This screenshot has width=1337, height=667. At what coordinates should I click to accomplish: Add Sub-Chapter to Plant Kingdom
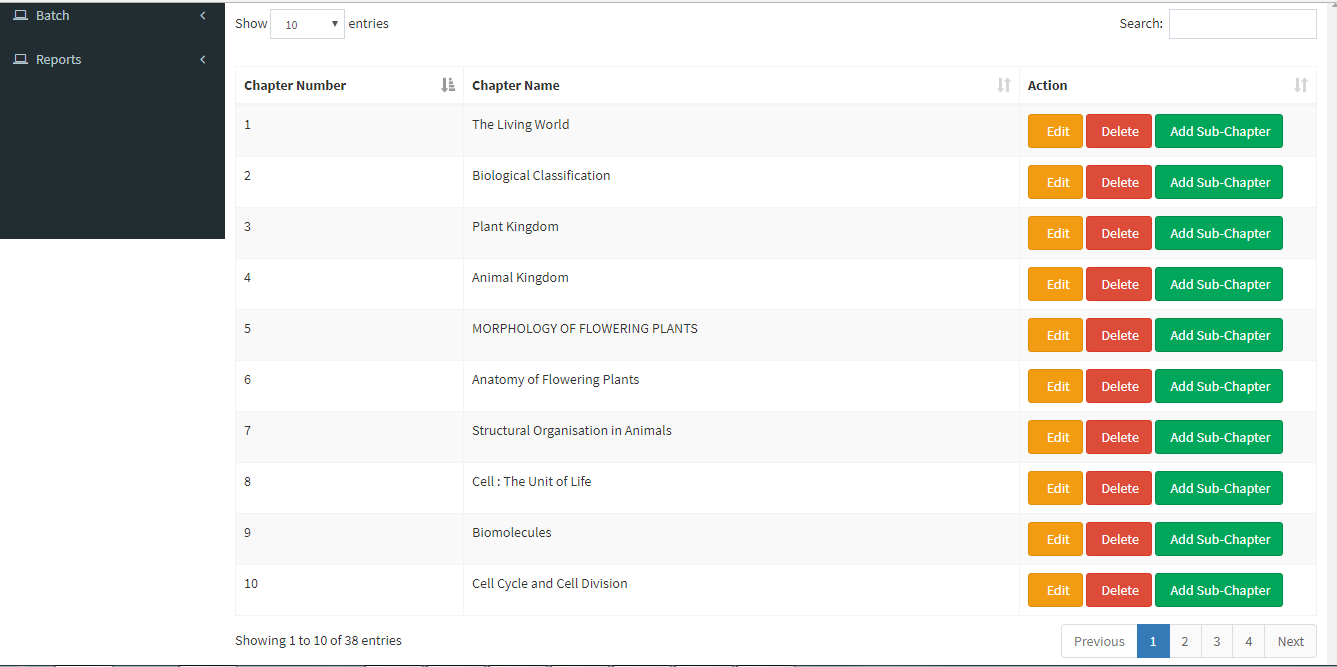1218,233
